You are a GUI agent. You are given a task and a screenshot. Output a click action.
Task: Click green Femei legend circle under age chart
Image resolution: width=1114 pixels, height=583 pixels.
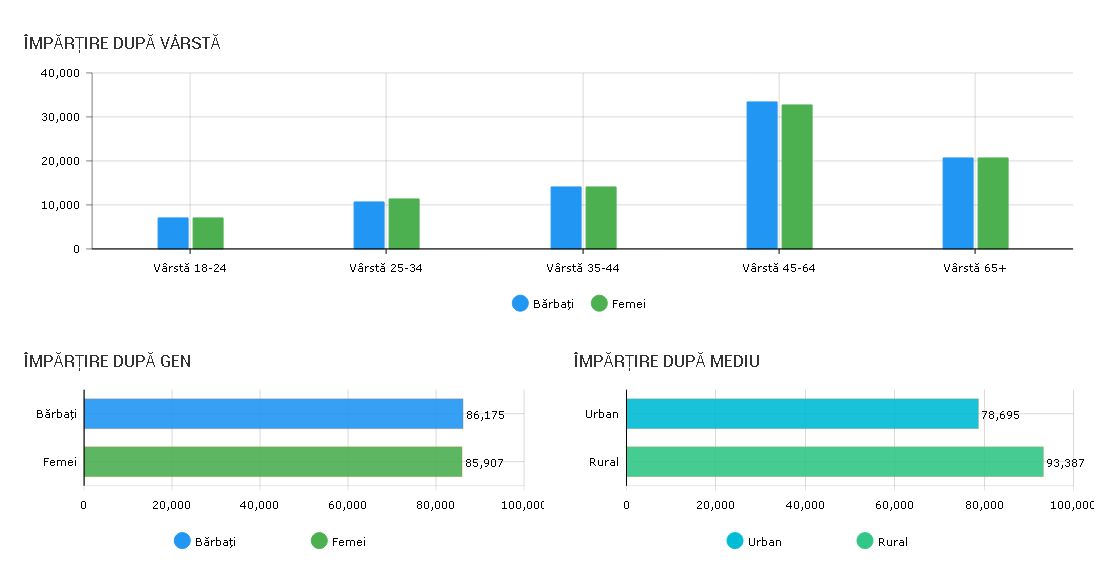pos(599,303)
